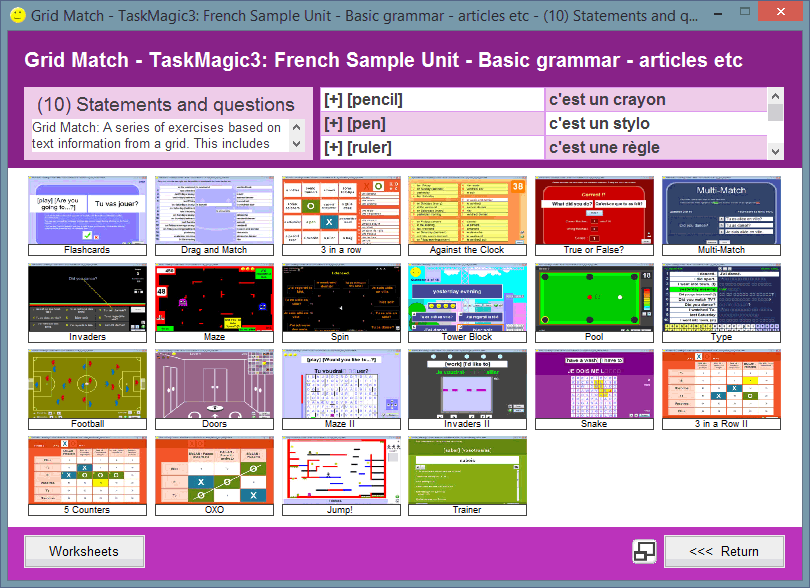
Task: Start the Spin game
Action: tap(341, 303)
